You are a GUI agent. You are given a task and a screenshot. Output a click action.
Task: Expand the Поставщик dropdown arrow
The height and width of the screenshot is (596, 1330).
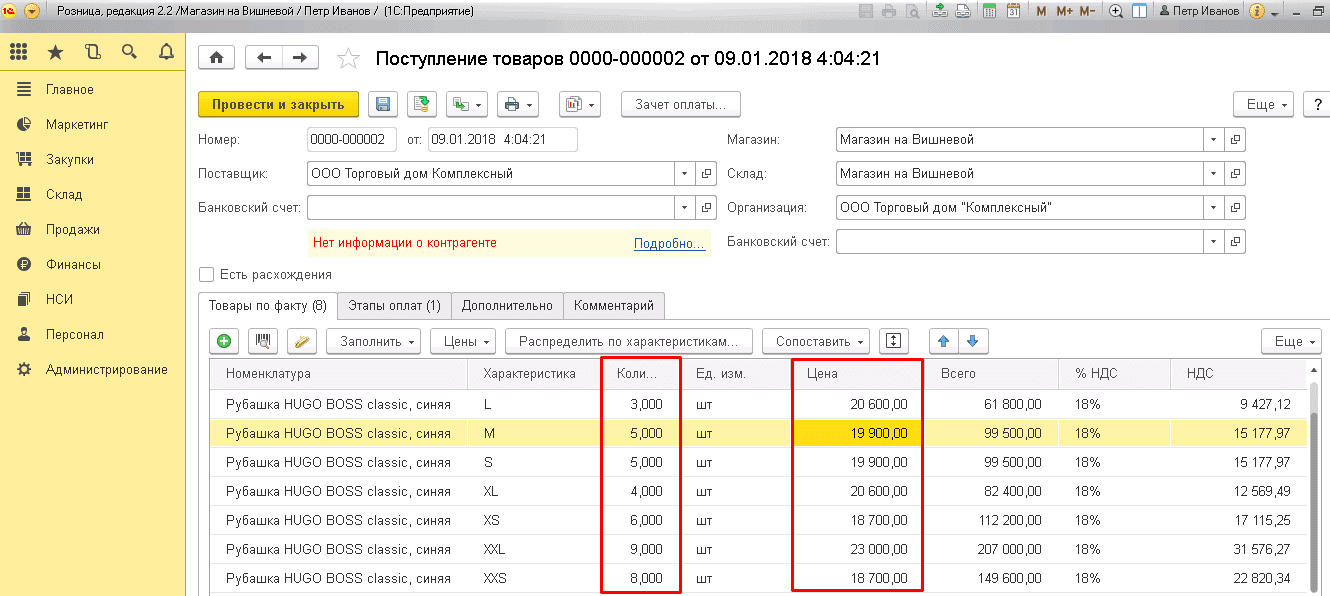click(x=685, y=173)
